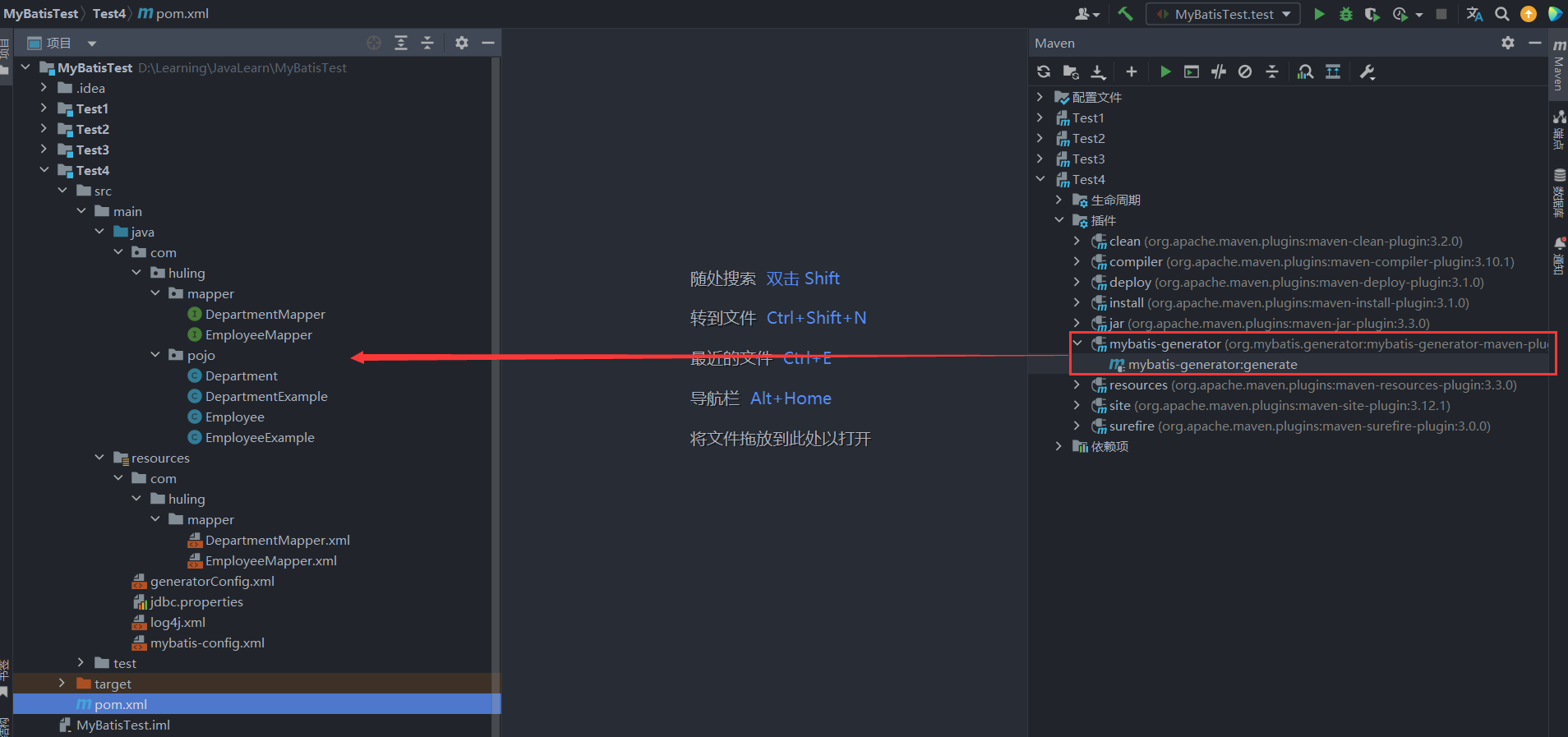This screenshot has width=1568, height=737.
Task: Collapse Test4 module in project tree
Action: tap(44, 170)
